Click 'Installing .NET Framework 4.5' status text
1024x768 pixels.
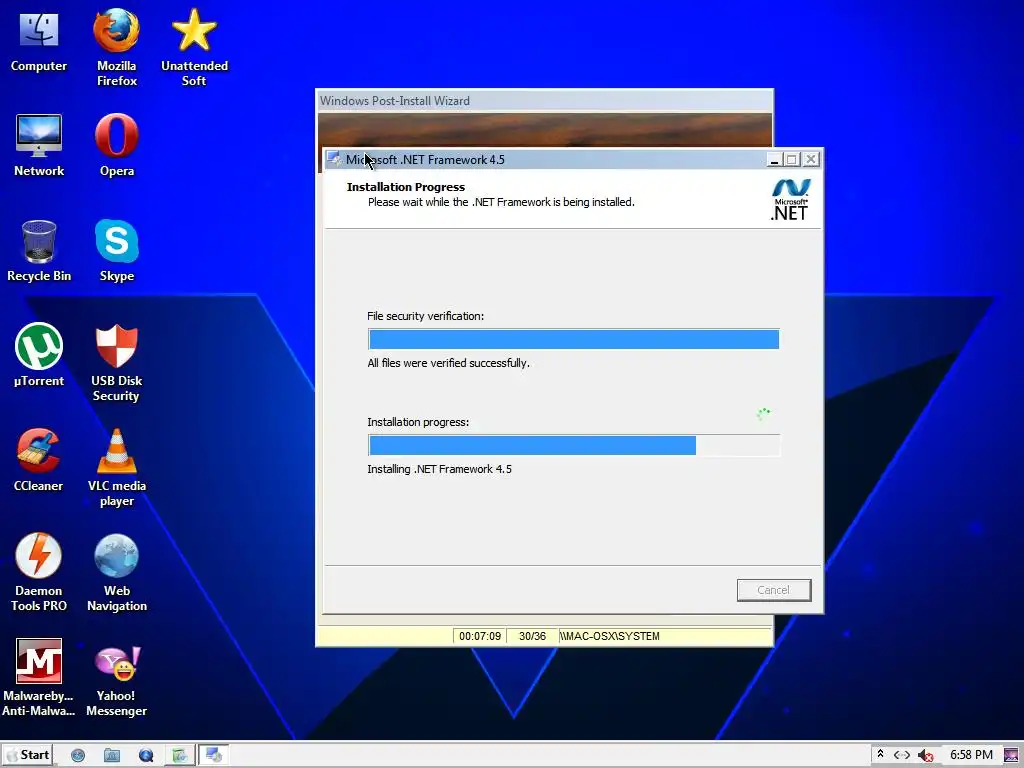[440, 469]
